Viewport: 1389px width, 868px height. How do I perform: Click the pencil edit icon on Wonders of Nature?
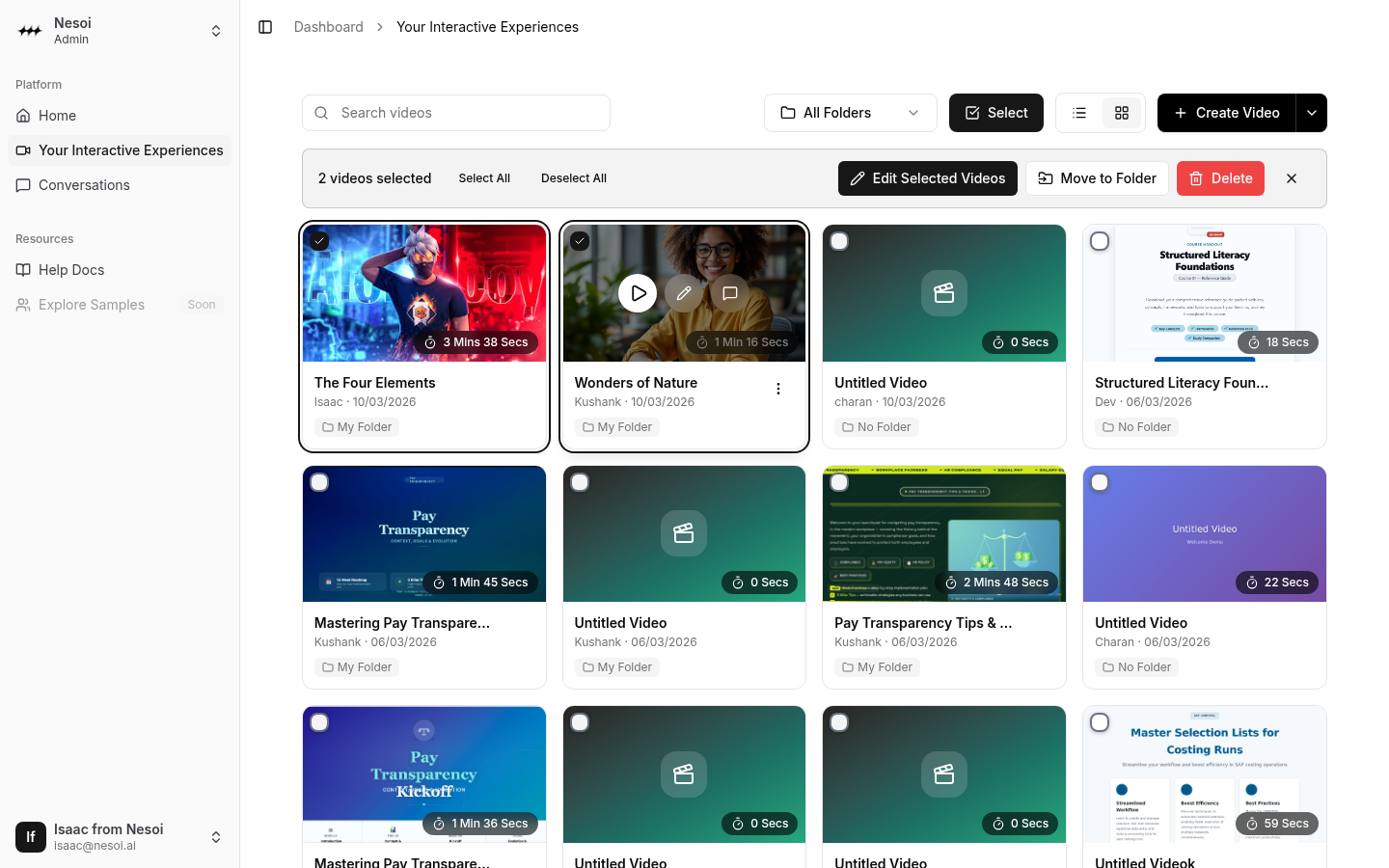pos(684,293)
